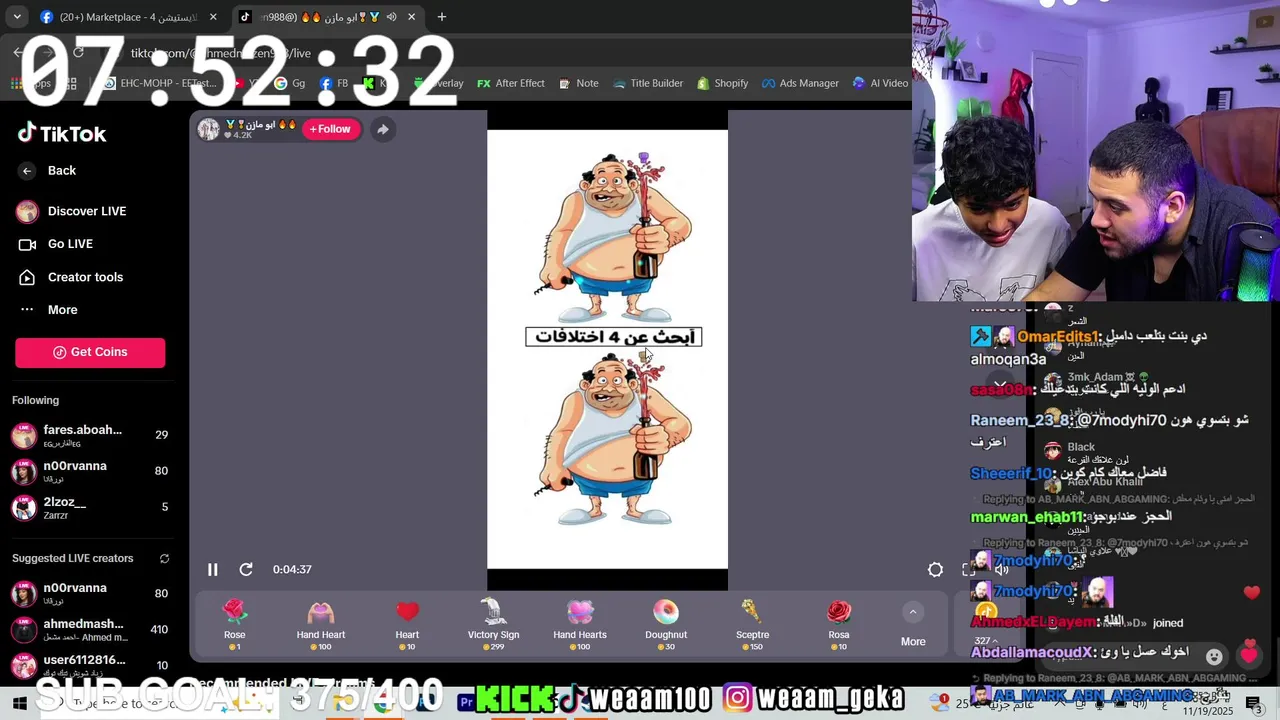The image size is (1280, 720).
Task: Switch to the Facebook Marketplace tab
Action: pos(127,17)
